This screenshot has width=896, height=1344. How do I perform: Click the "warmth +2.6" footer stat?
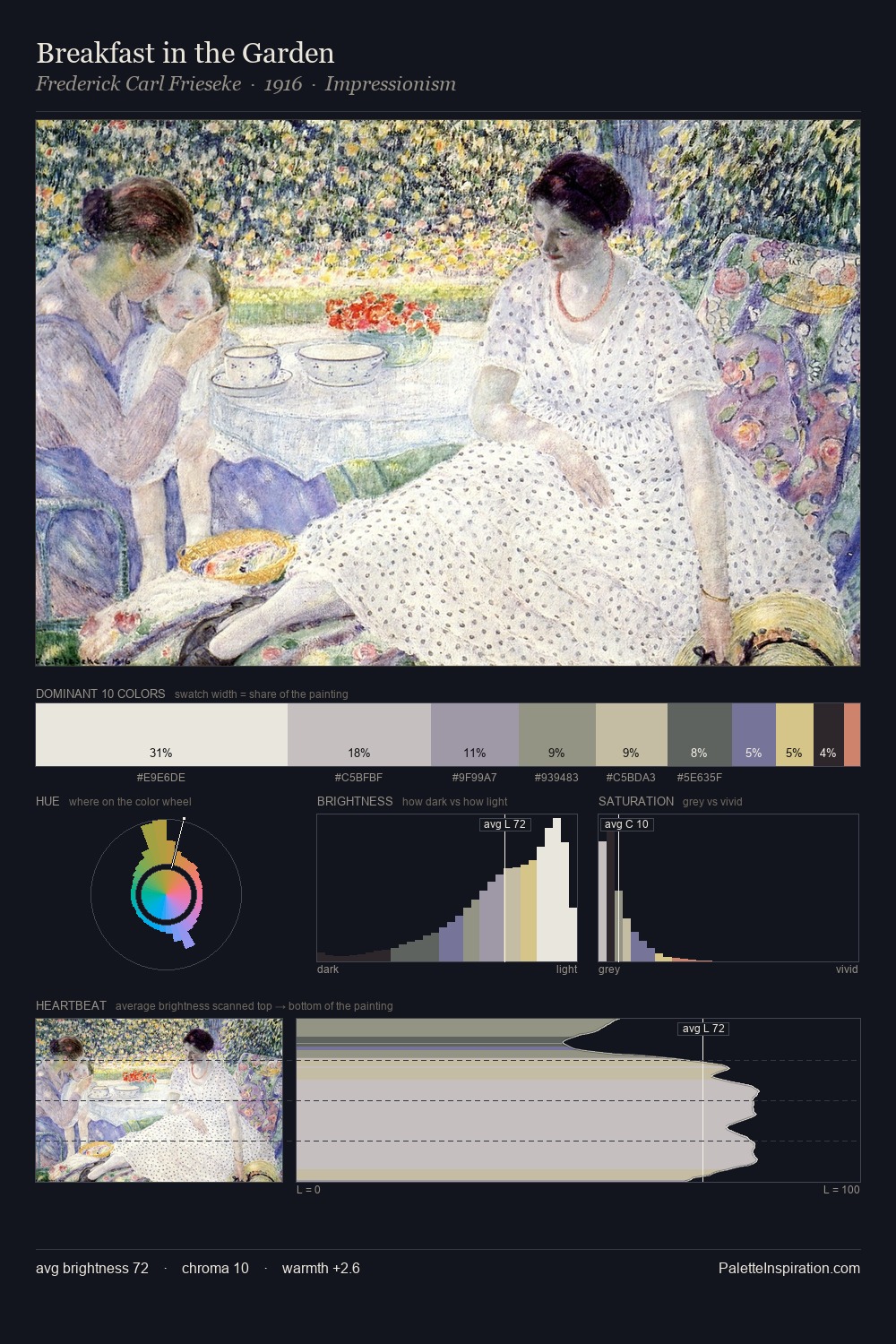pyautogui.click(x=321, y=1268)
